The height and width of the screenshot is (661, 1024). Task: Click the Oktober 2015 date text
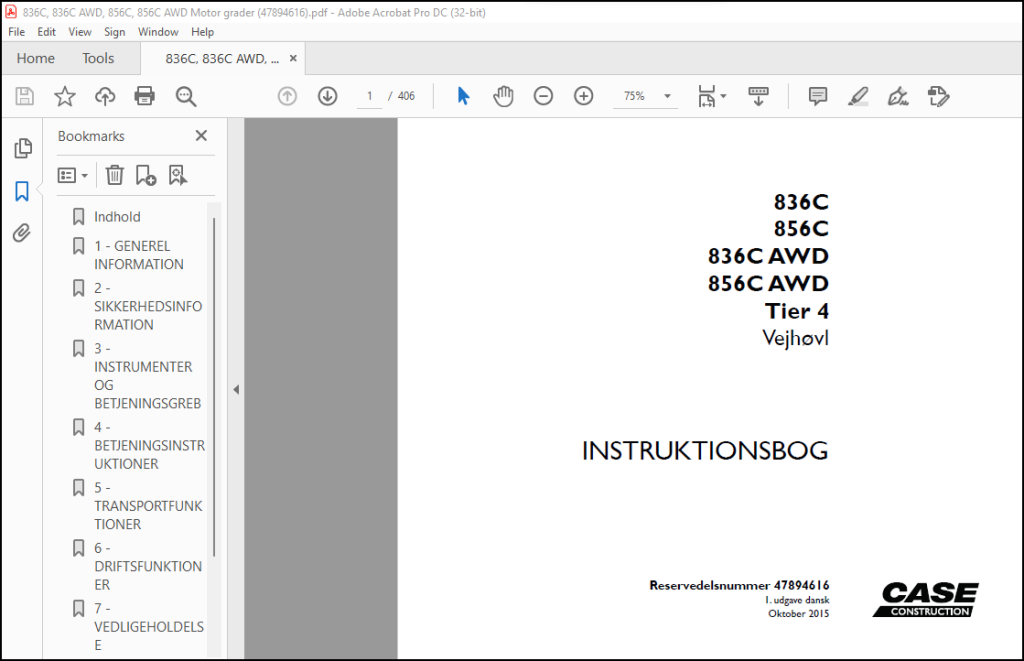click(x=799, y=613)
